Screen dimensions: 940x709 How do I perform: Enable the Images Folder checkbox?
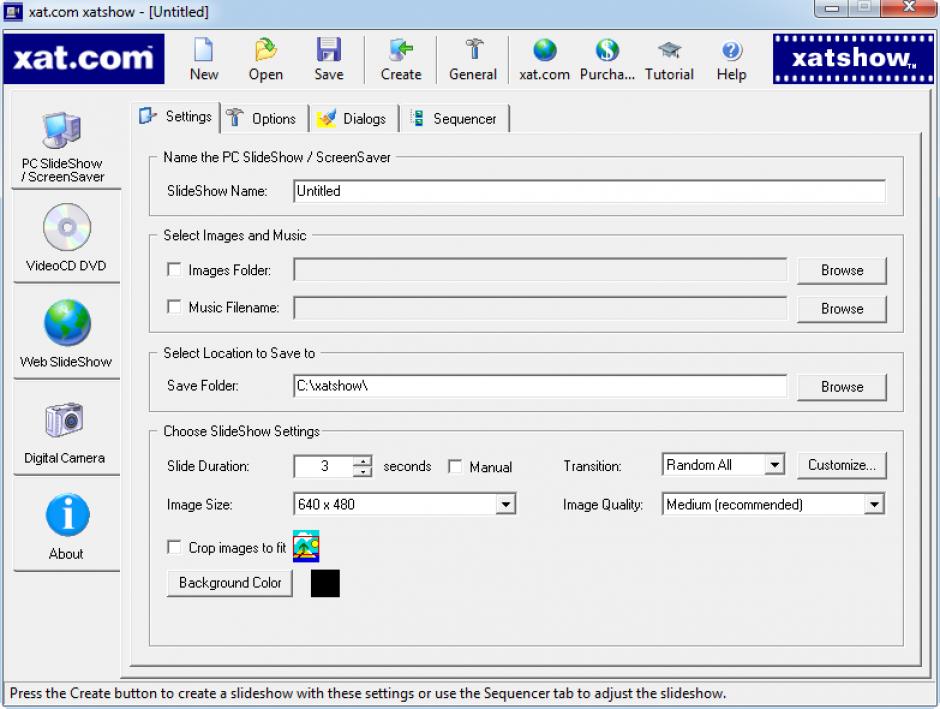pyautogui.click(x=174, y=270)
